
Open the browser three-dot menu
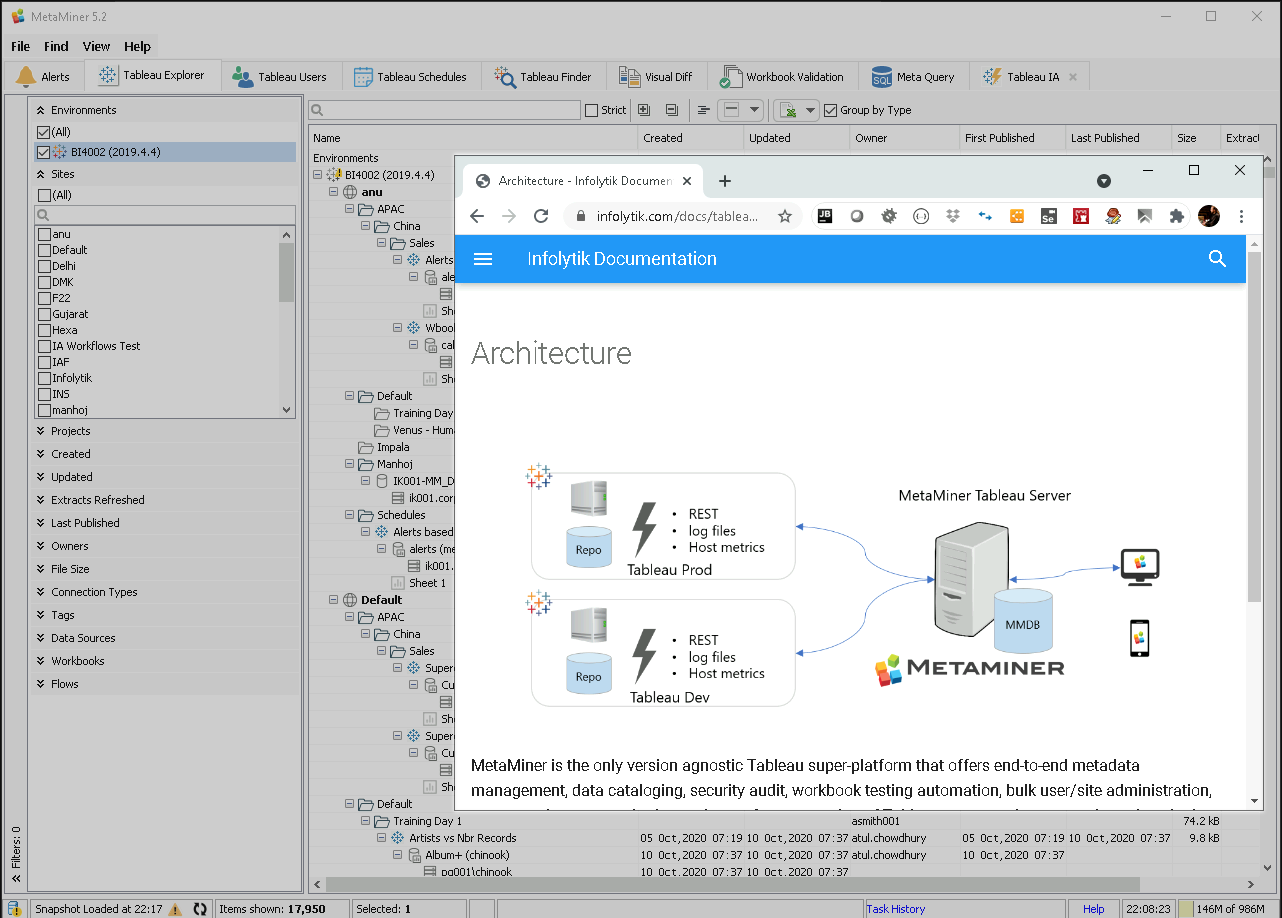coord(1241,216)
